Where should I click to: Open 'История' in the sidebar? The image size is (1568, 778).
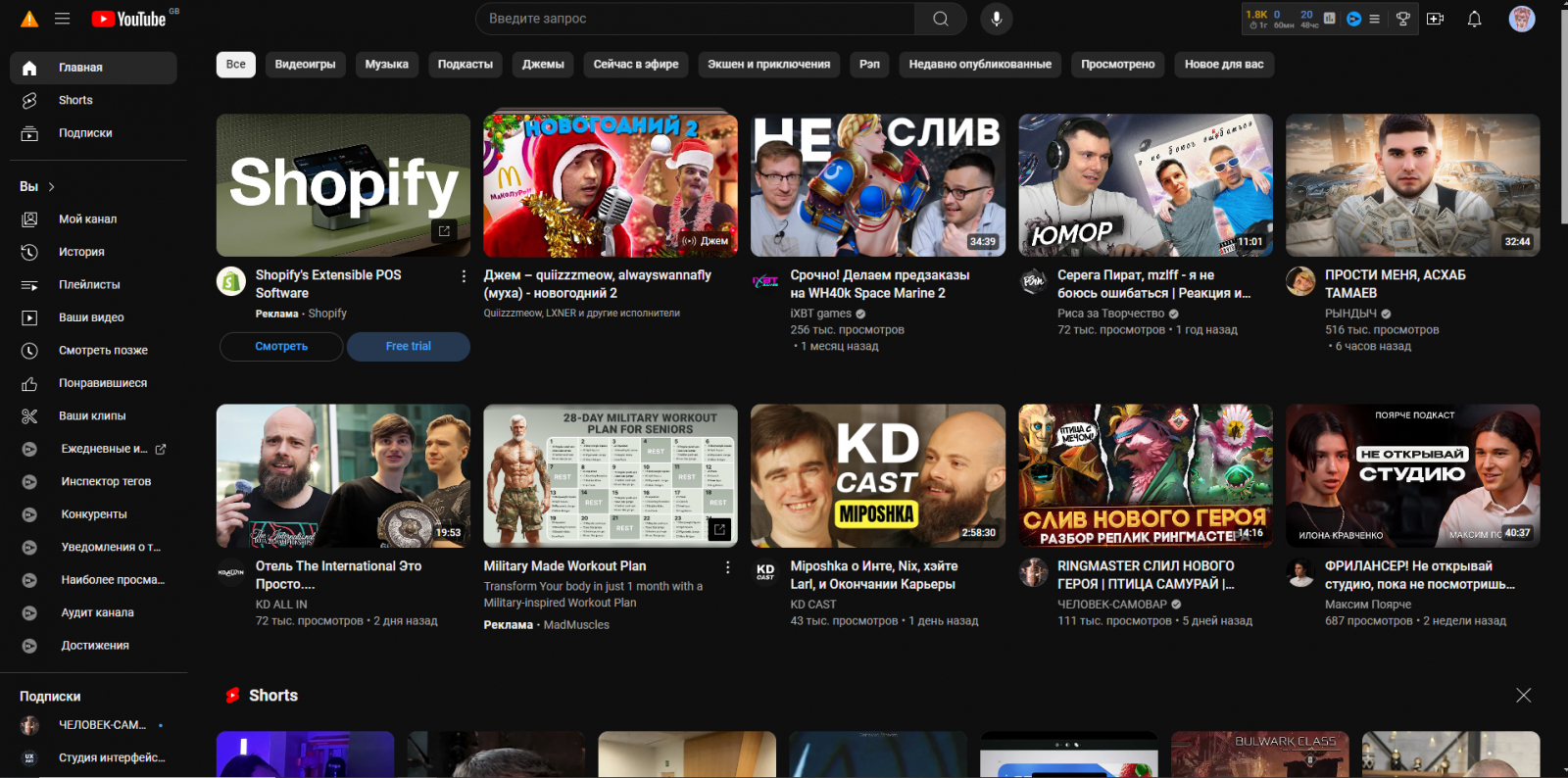81,252
